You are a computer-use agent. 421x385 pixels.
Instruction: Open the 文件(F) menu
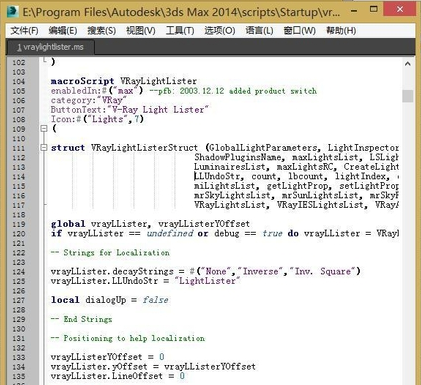[24, 31]
